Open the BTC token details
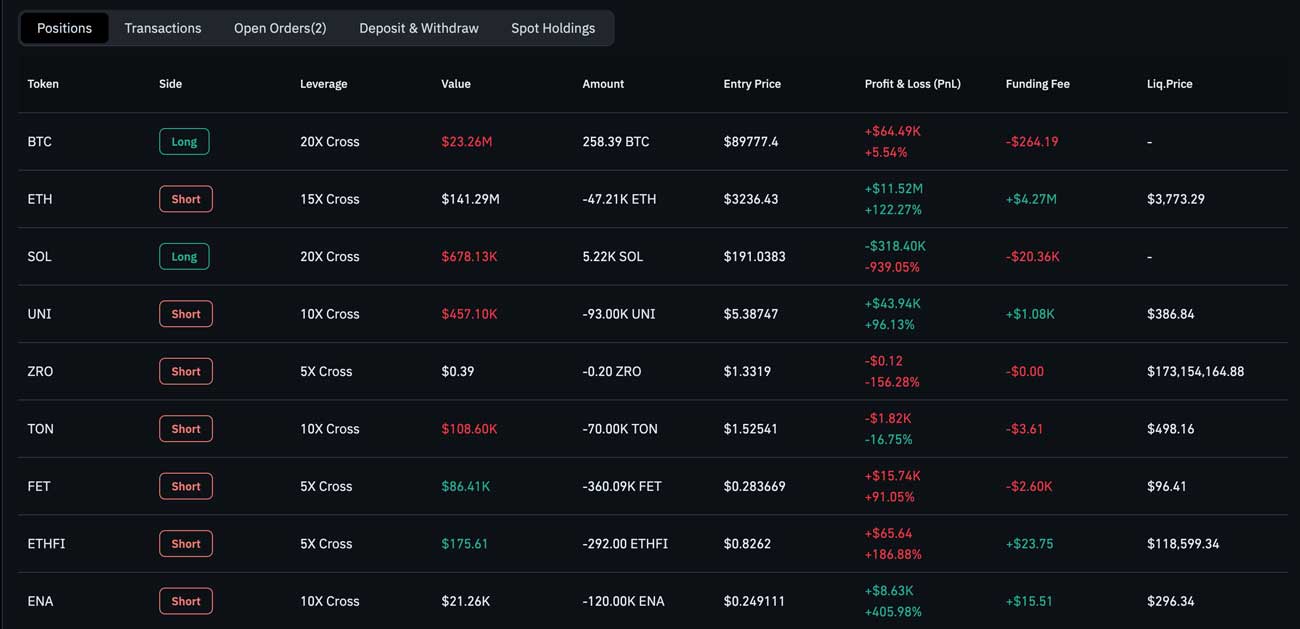1300x629 pixels. click(x=39, y=141)
